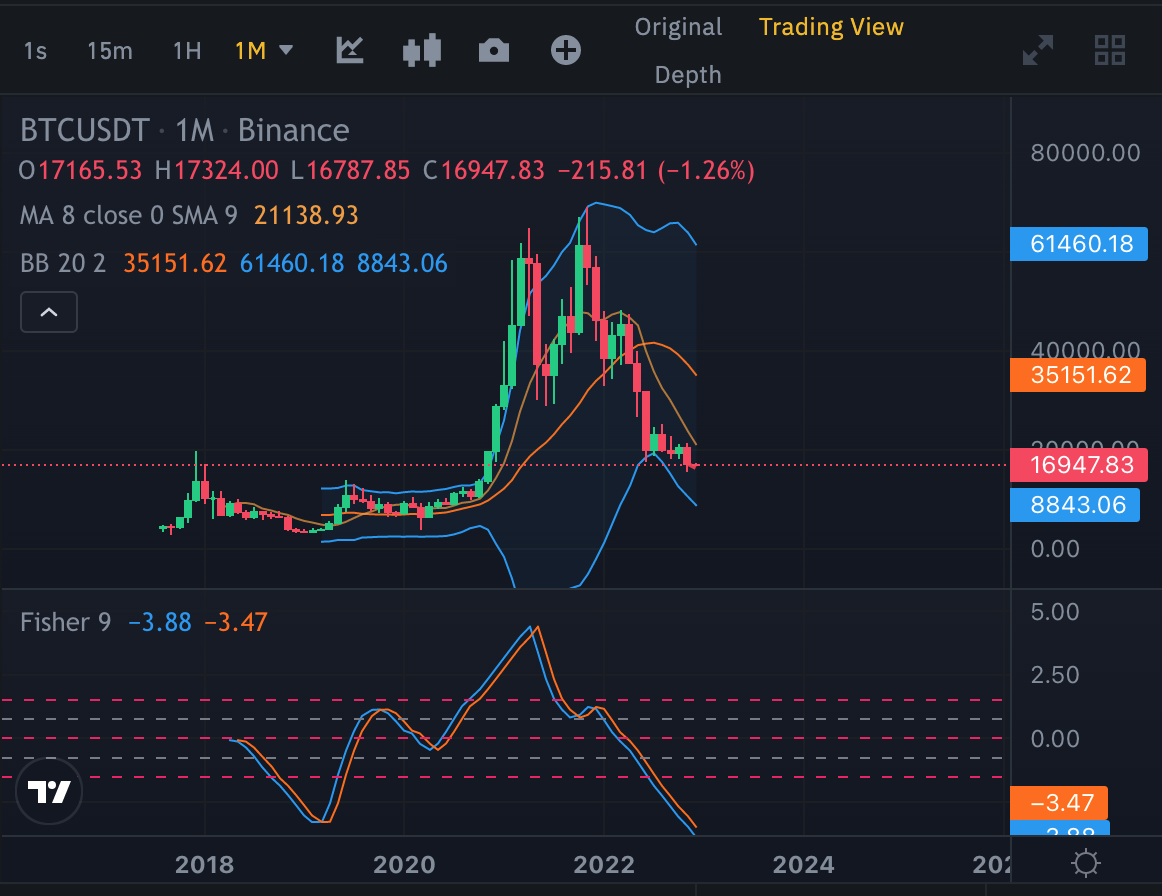
Task: Click the TradingView logo badge
Action: [x=49, y=792]
